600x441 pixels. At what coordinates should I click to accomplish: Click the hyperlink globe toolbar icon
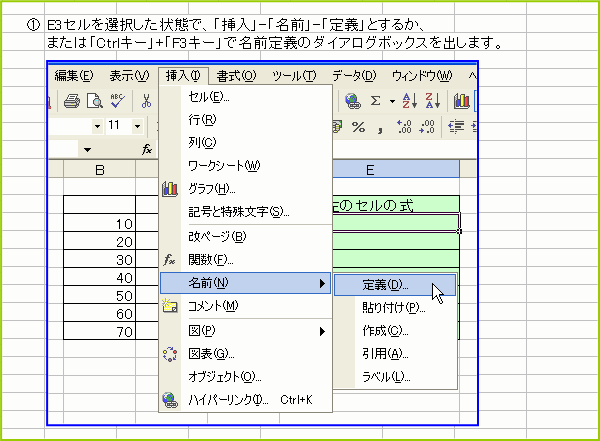(x=352, y=101)
